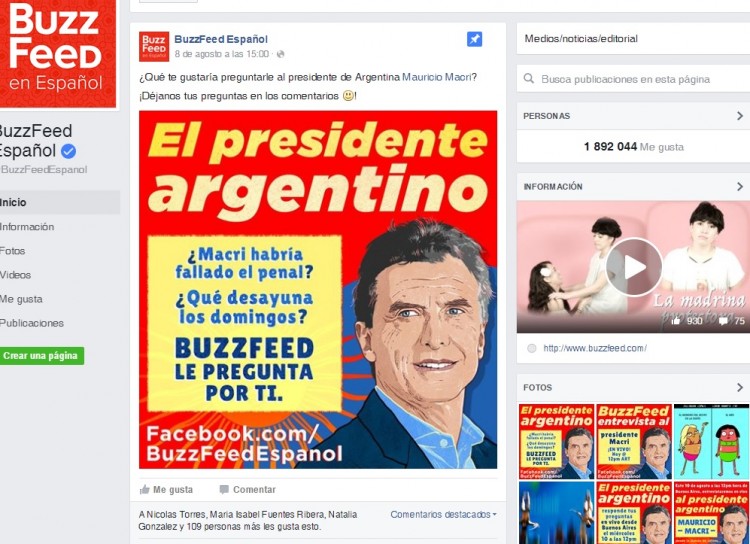Open the Comentarios destacados dropdown
This screenshot has height=544, width=750.
tap(443, 514)
